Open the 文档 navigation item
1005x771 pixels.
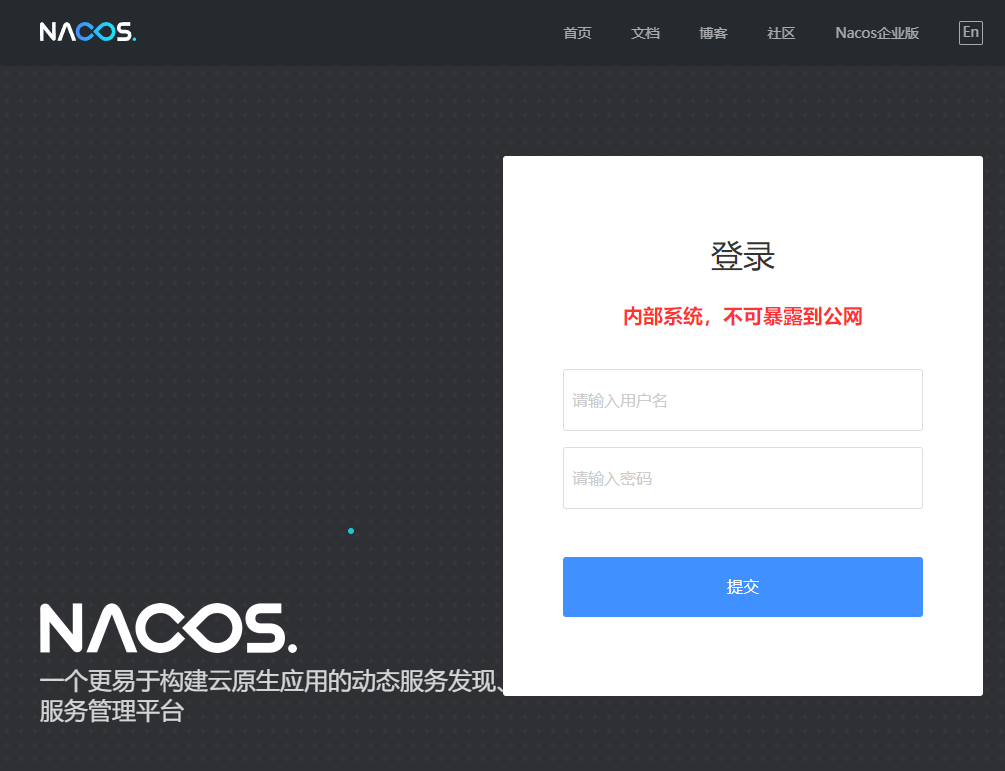tap(645, 33)
